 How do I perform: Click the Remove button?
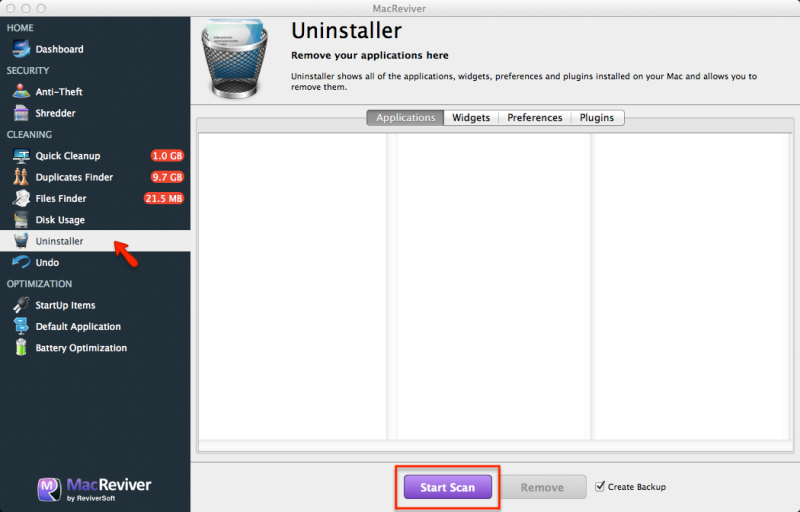[x=542, y=487]
